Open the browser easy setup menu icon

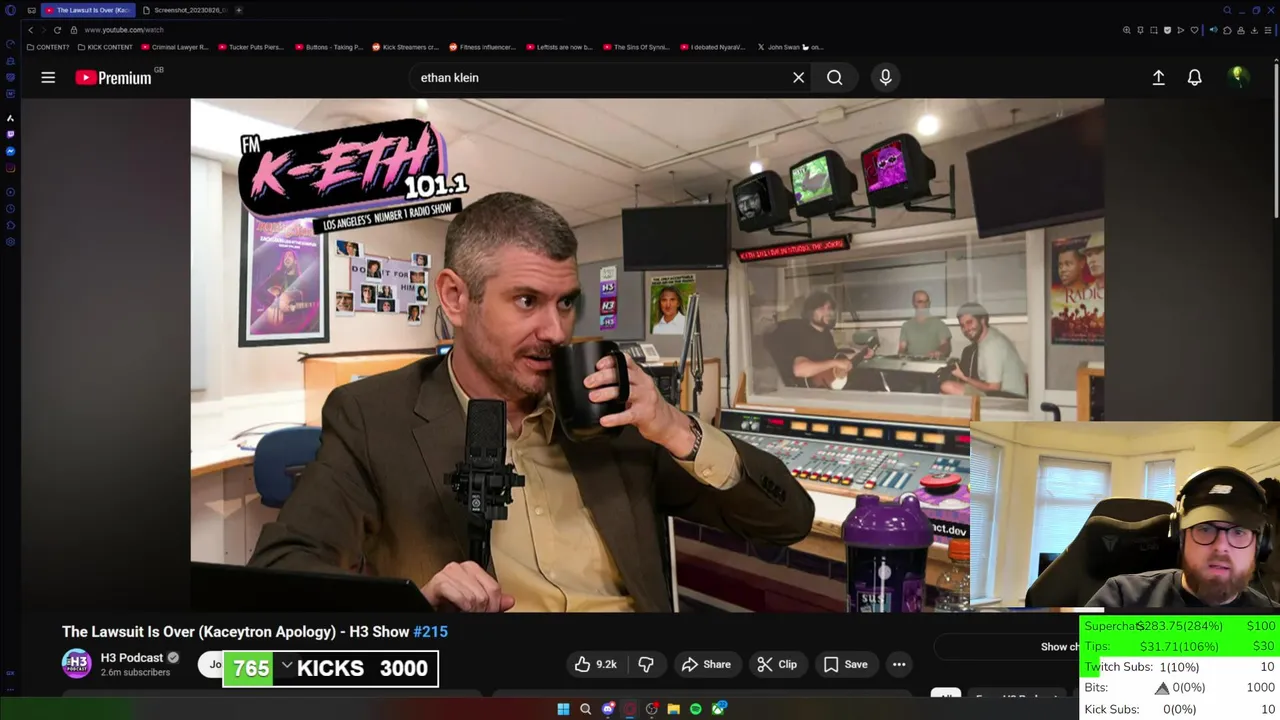coord(1268,30)
